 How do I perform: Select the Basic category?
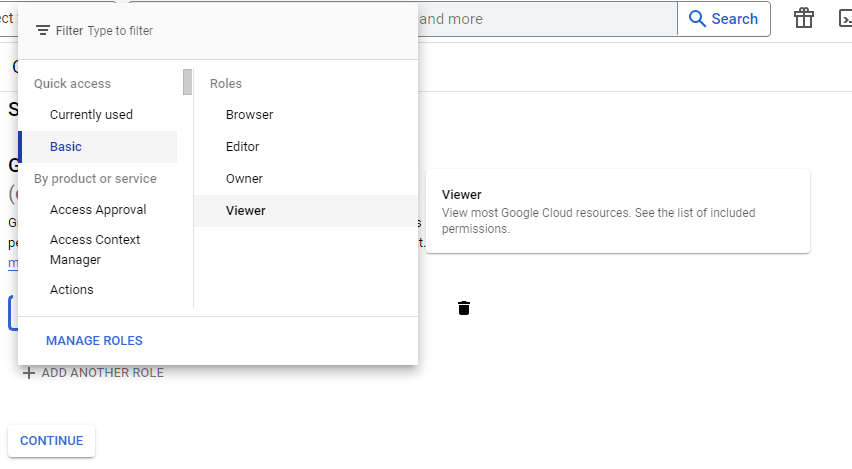point(66,147)
